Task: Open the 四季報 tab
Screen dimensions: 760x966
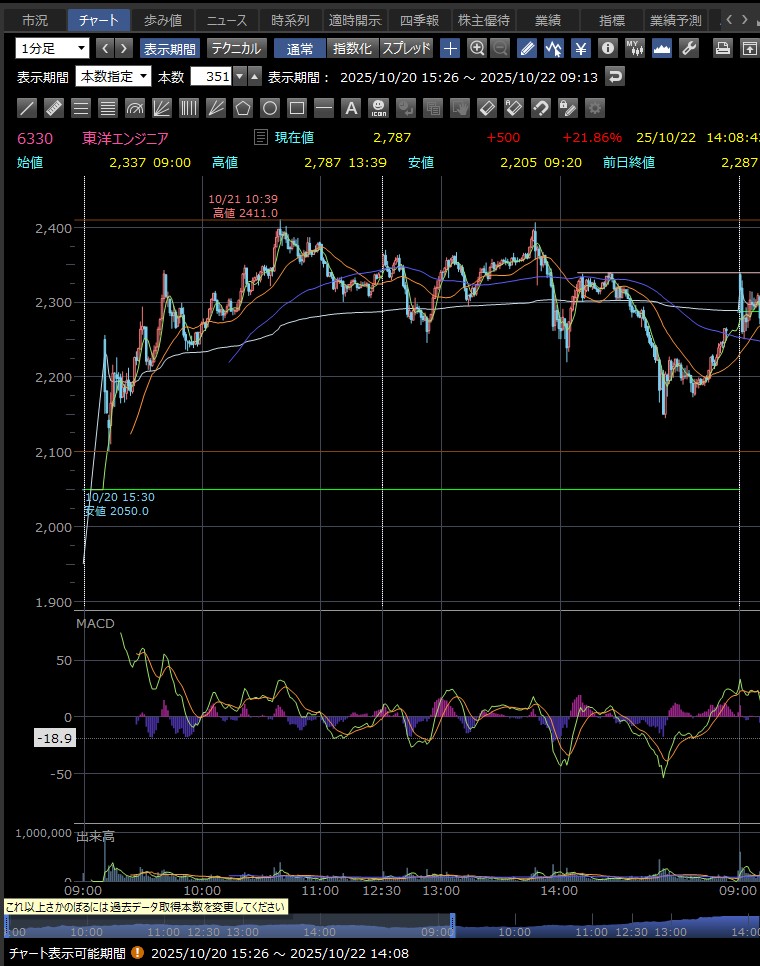Action: (419, 20)
